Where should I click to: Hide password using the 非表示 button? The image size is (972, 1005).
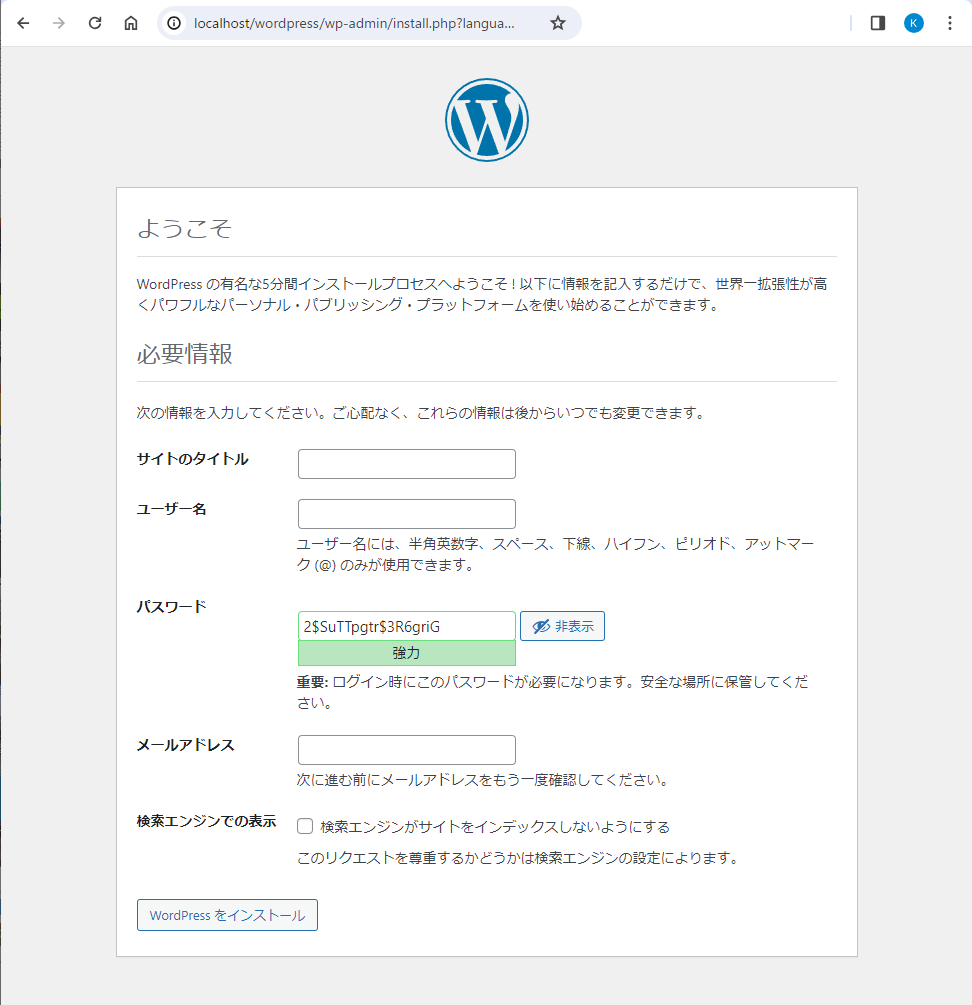pos(562,627)
